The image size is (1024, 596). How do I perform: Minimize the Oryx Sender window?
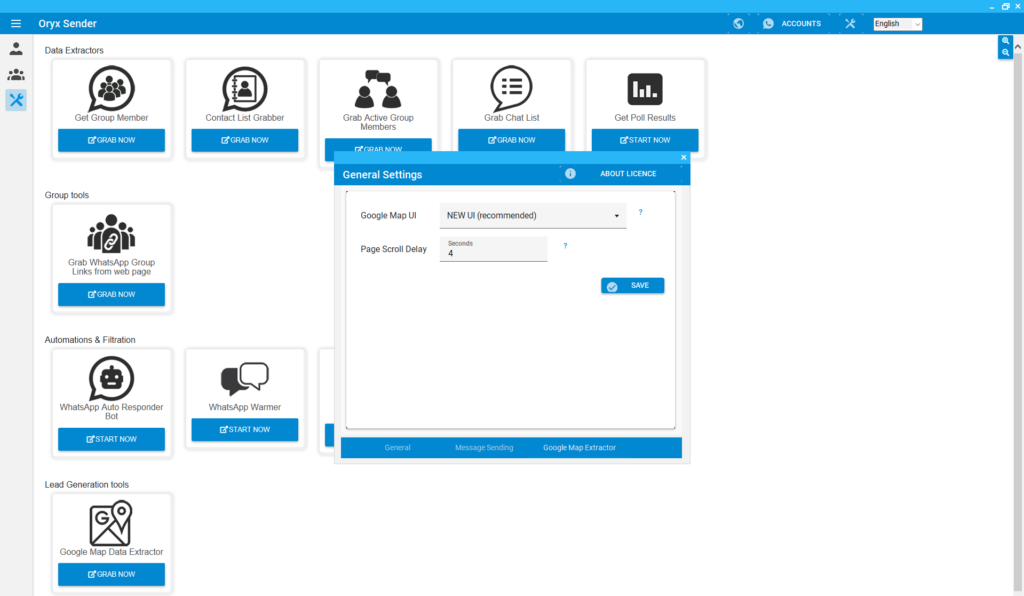coord(992,7)
